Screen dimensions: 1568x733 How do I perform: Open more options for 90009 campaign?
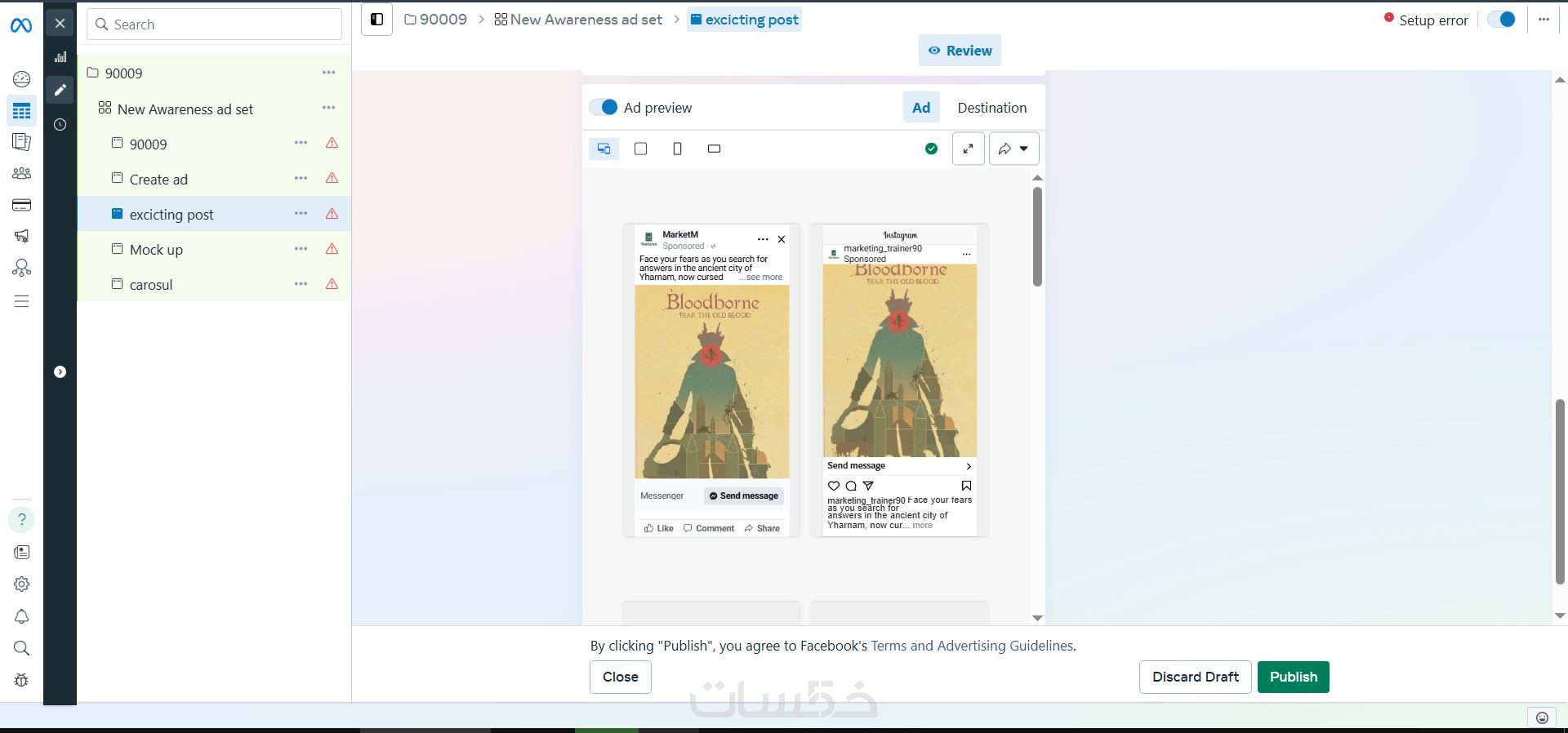coord(328,73)
